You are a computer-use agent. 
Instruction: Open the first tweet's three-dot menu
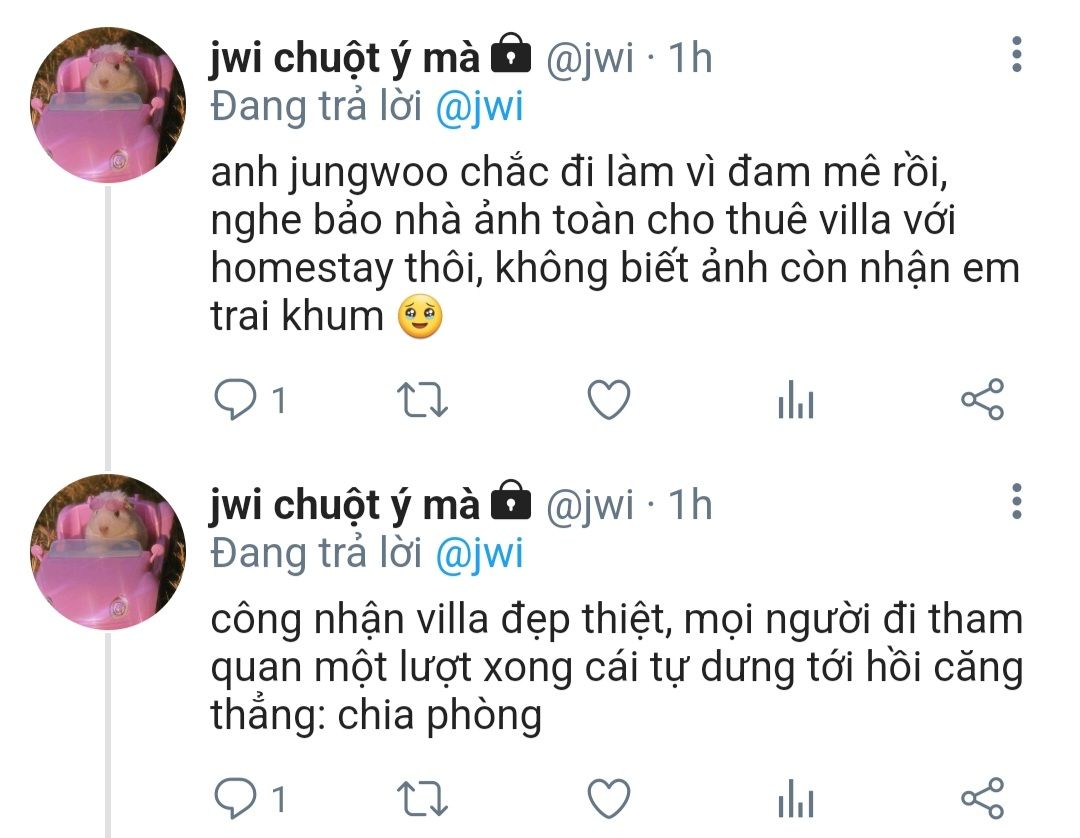pos(1017,54)
